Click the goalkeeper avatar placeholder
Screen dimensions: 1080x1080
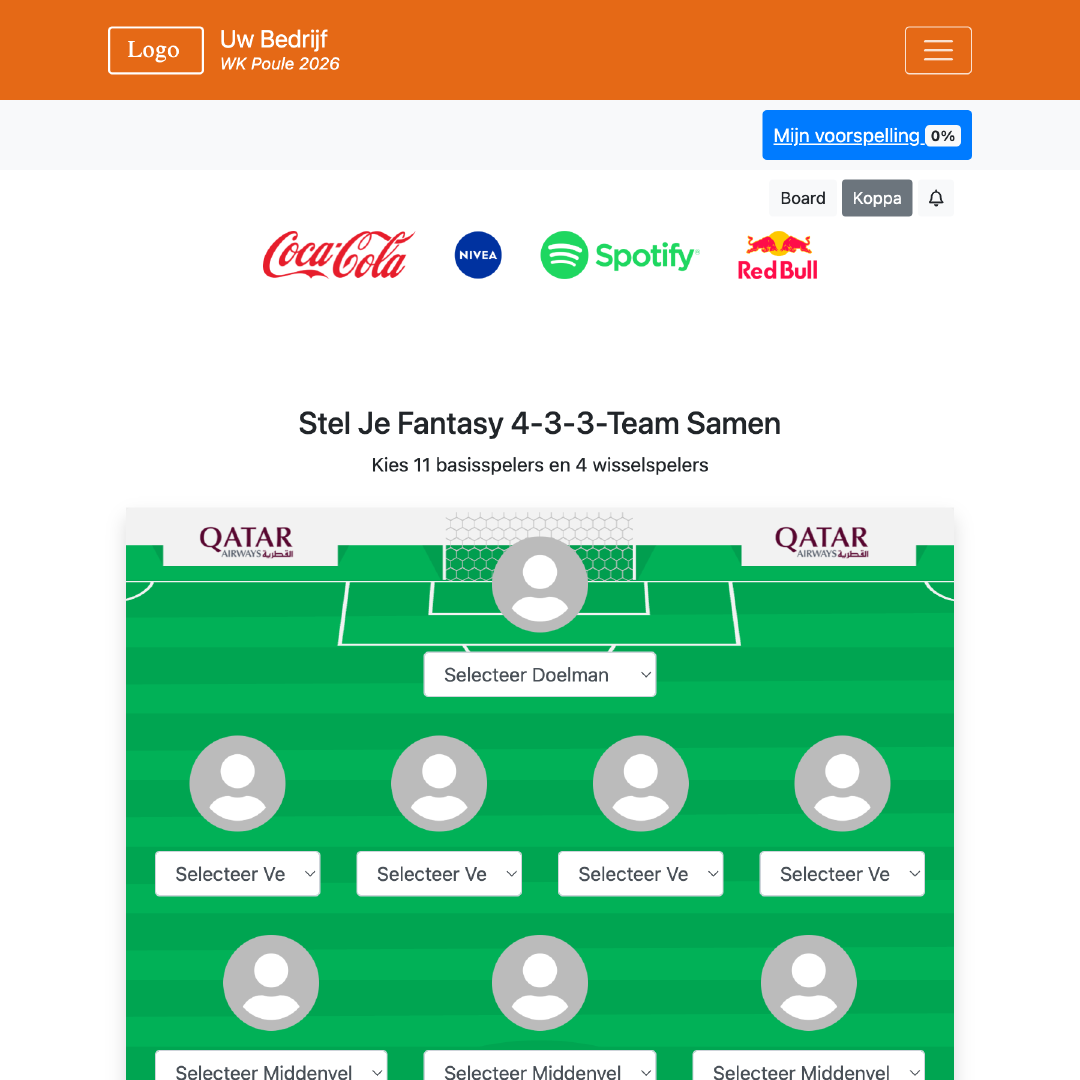[540, 583]
